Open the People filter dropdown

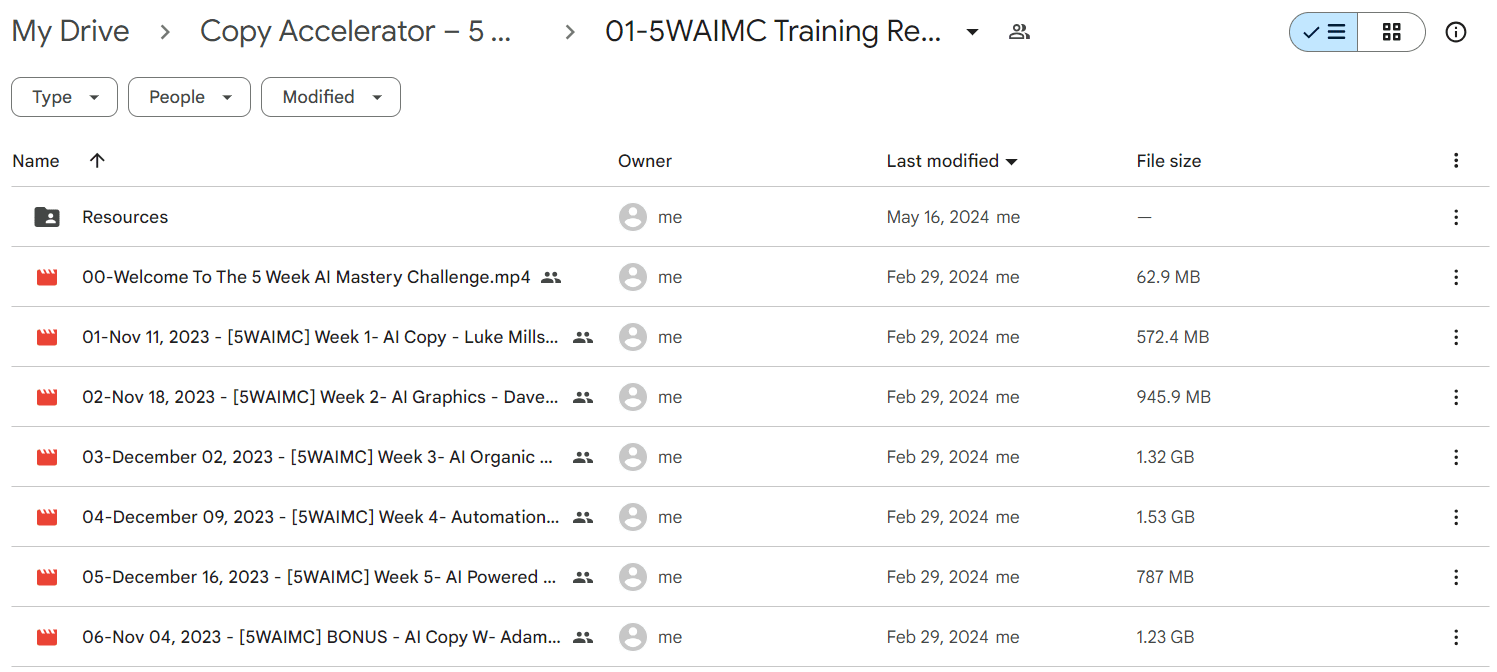(x=190, y=97)
